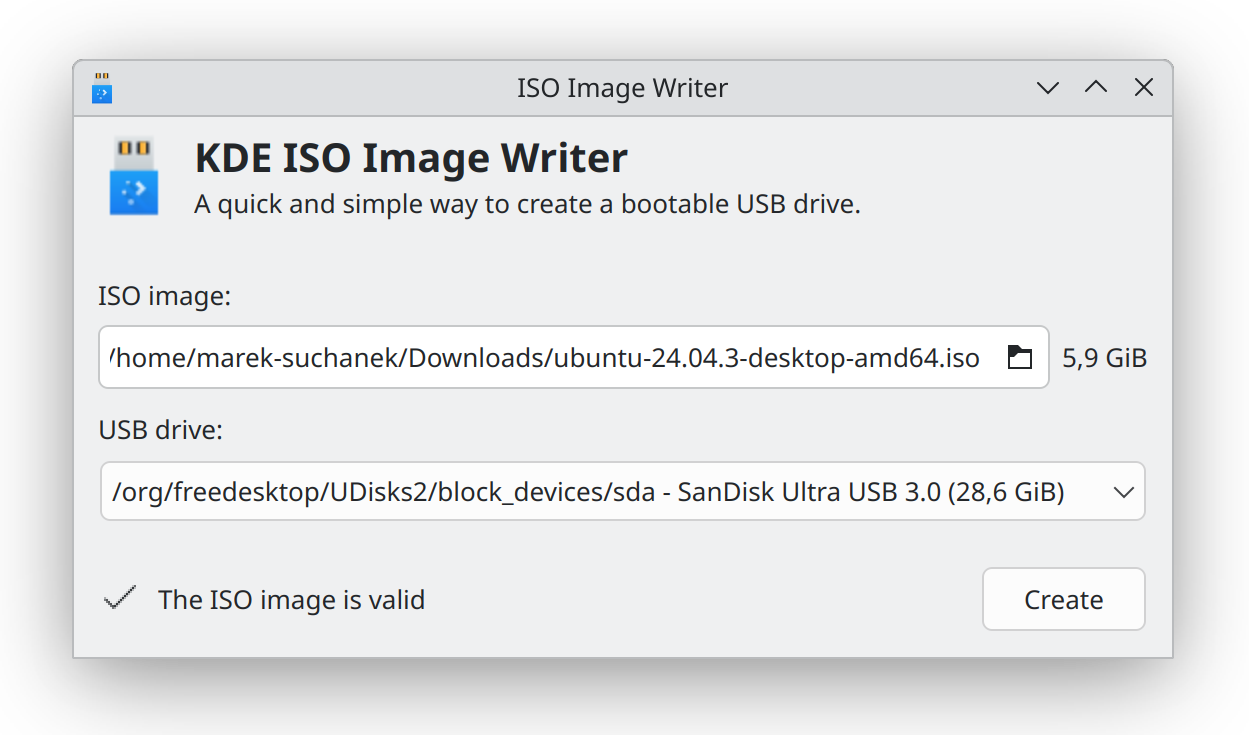Click the folder browse icon in ISO field

pos(1019,357)
